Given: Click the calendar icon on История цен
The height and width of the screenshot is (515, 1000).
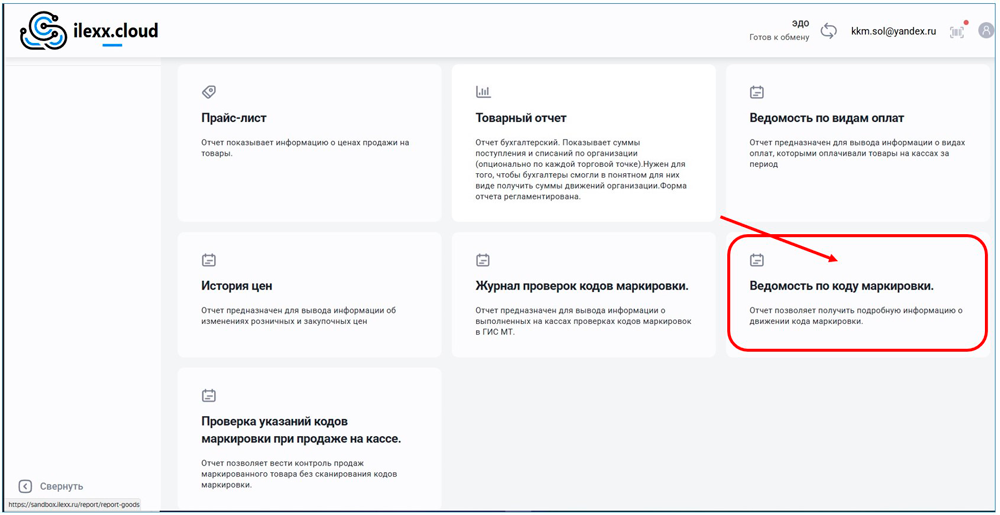Looking at the screenshot, I should [209, 260].
